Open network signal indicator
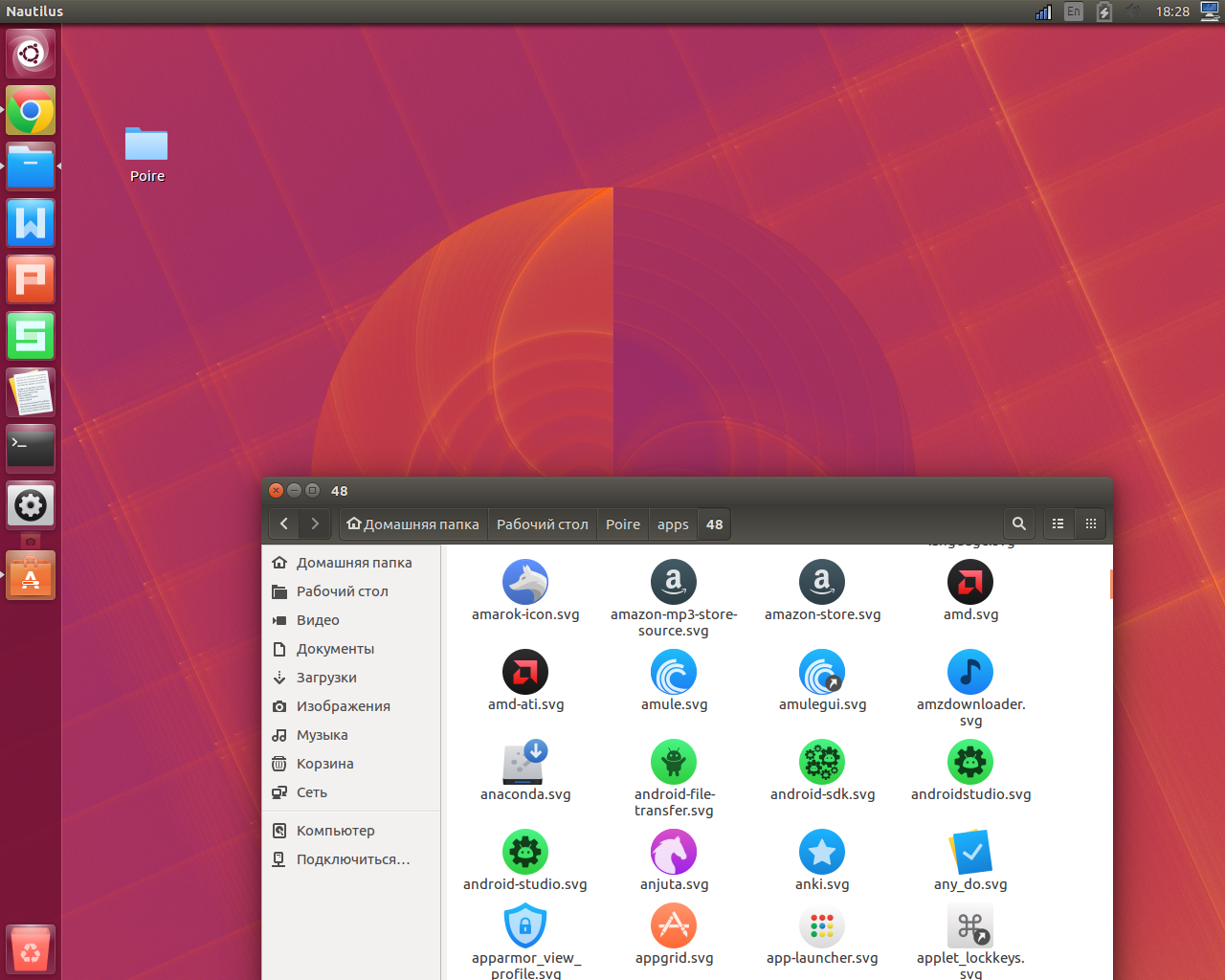 tap(1043, 11)
